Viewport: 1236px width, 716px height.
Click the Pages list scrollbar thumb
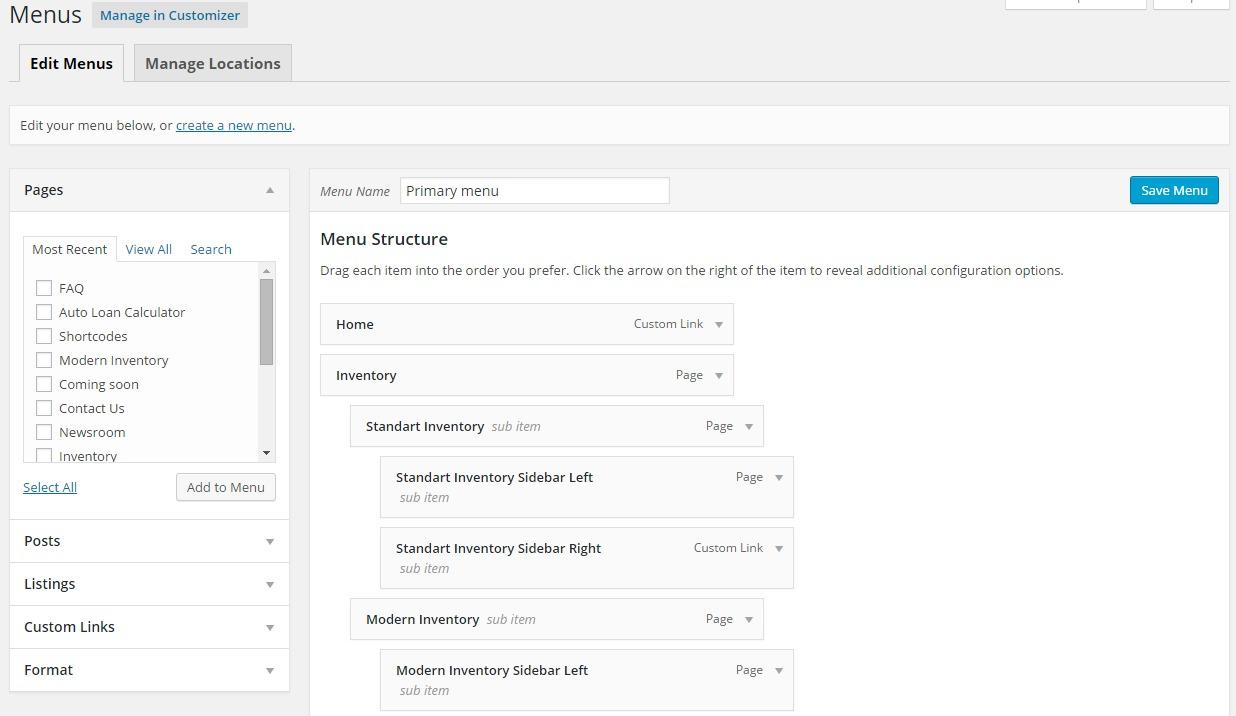266,321
